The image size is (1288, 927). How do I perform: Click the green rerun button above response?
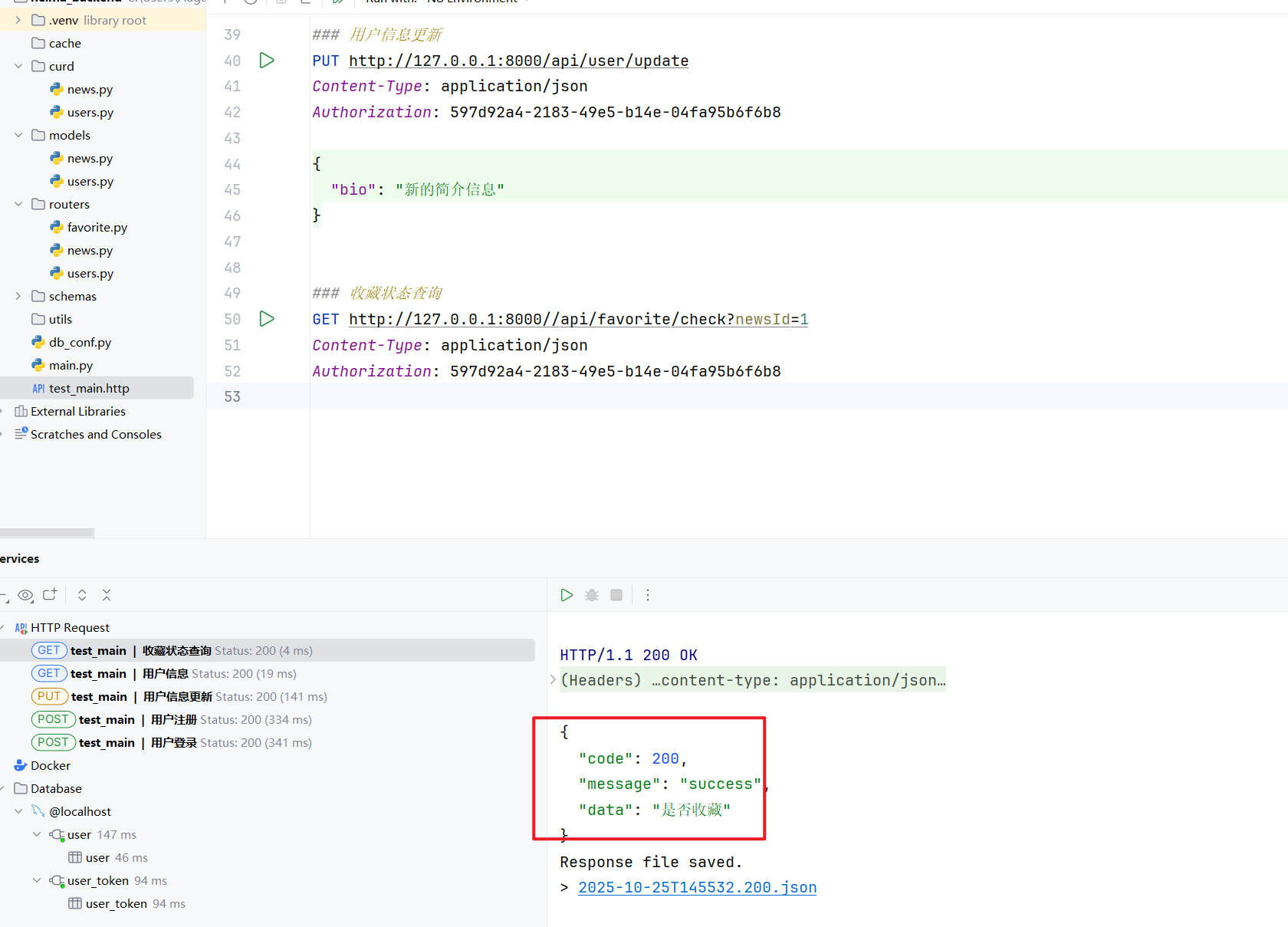(x=567, y=595)
